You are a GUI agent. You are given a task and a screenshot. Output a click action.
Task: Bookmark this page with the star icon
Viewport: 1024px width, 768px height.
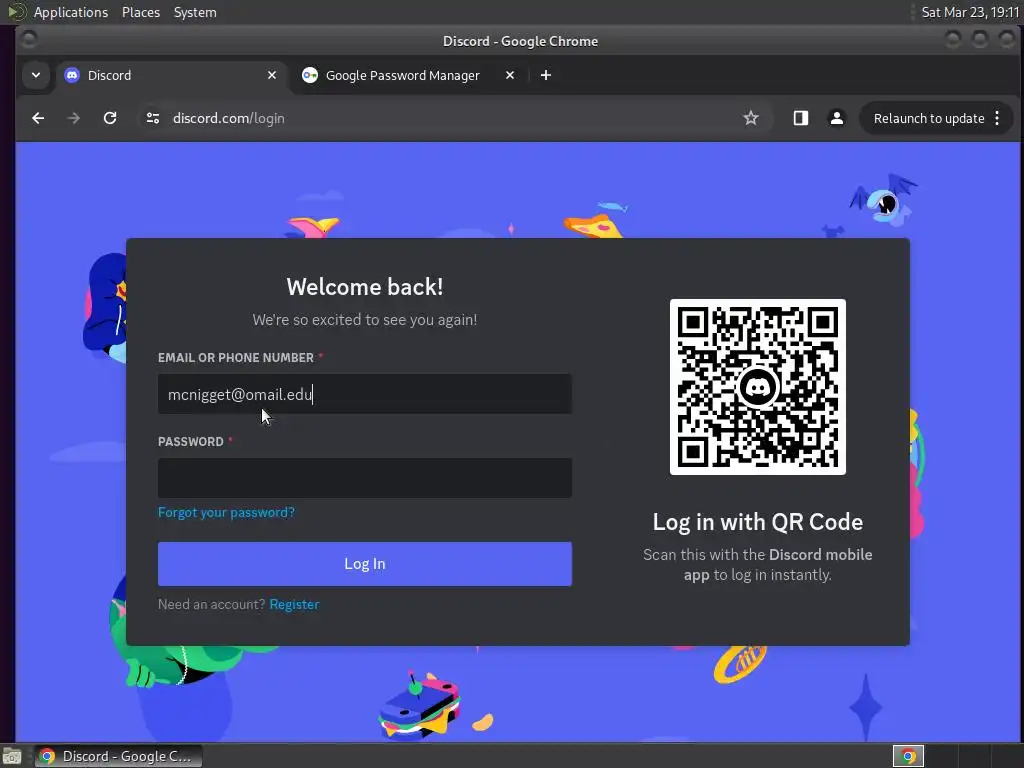tap(751, 118)
